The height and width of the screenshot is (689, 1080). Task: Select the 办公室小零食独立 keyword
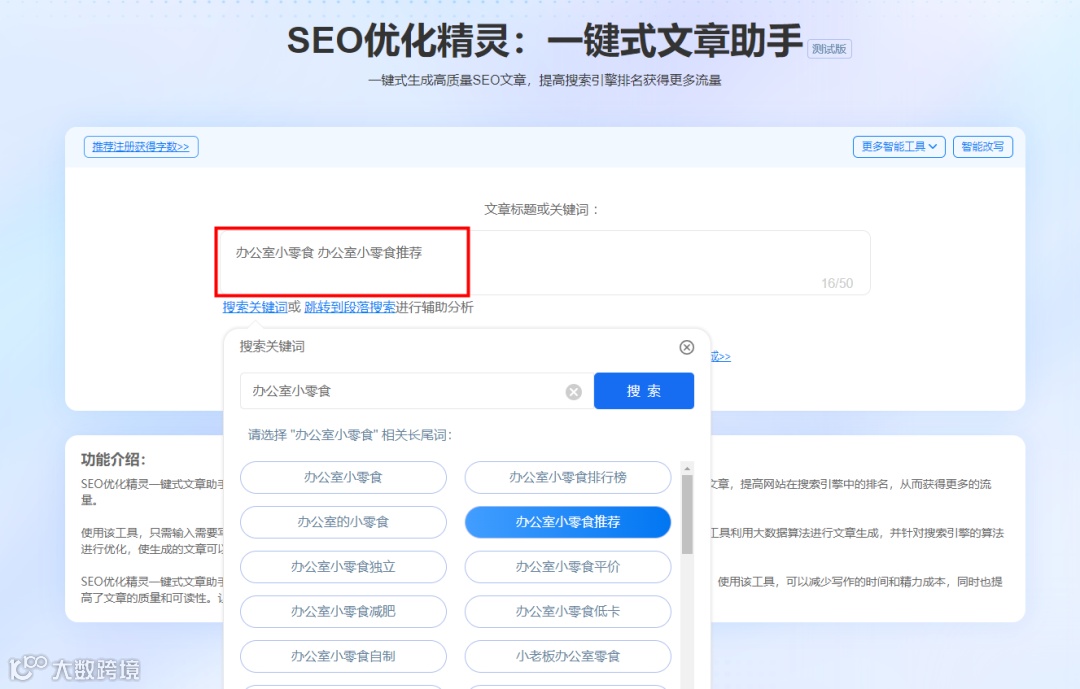pos(343,567)
